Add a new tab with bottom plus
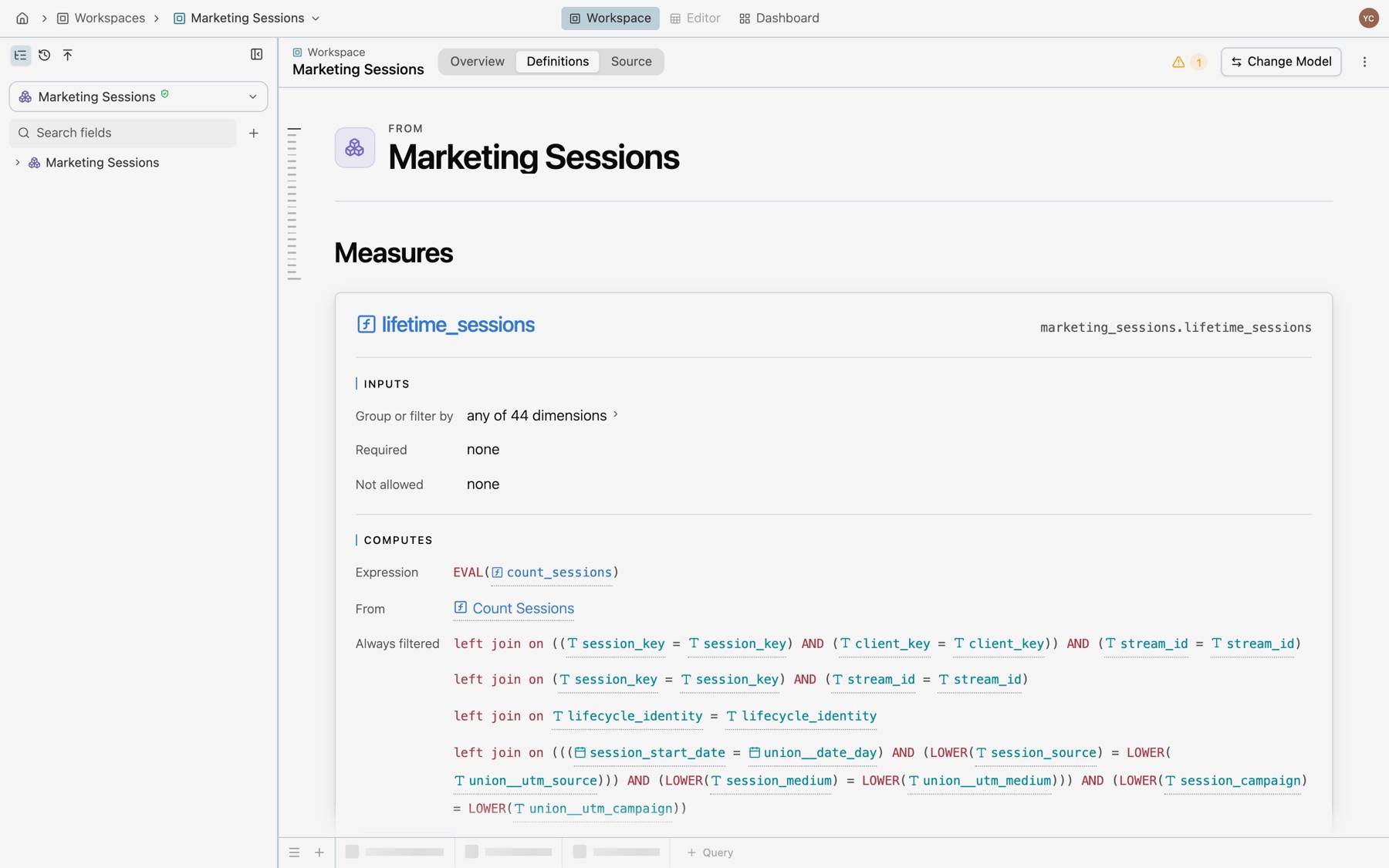Image resolution: width=1389 pixels, height=868 pixels. pyautogui.click(x=319, y=853)
